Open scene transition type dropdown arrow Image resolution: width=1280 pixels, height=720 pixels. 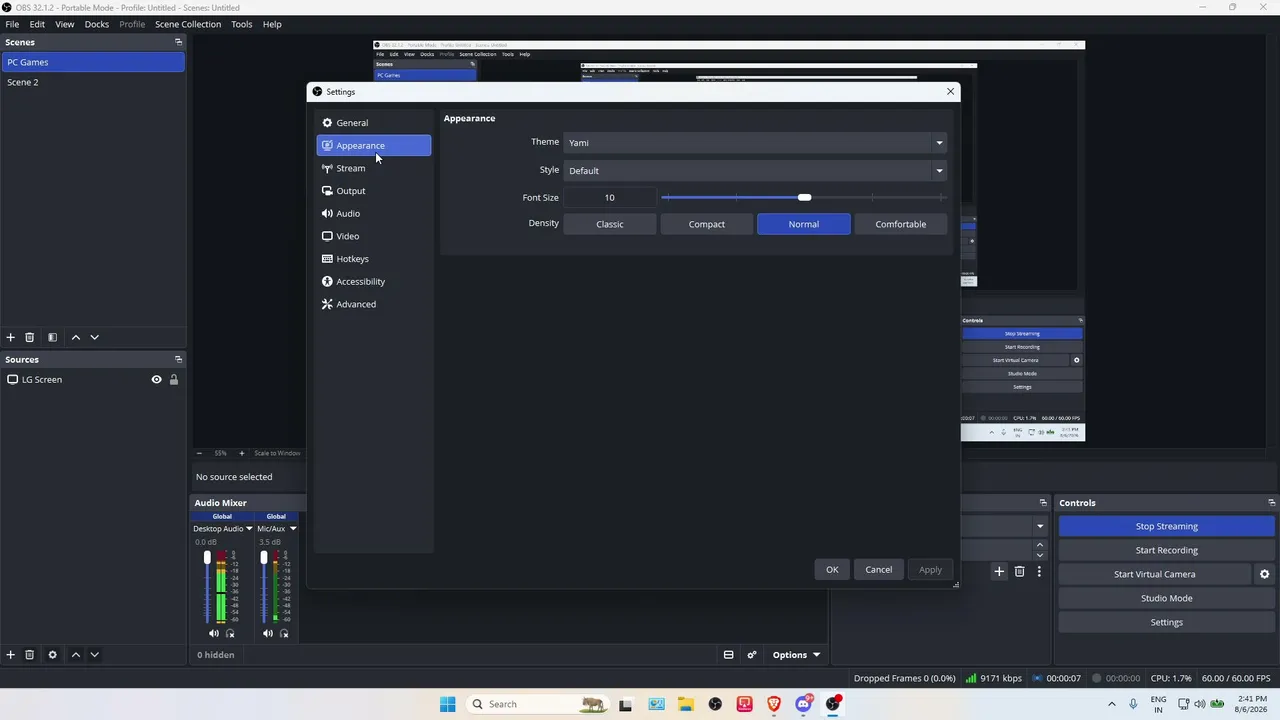click(1040, 526)
